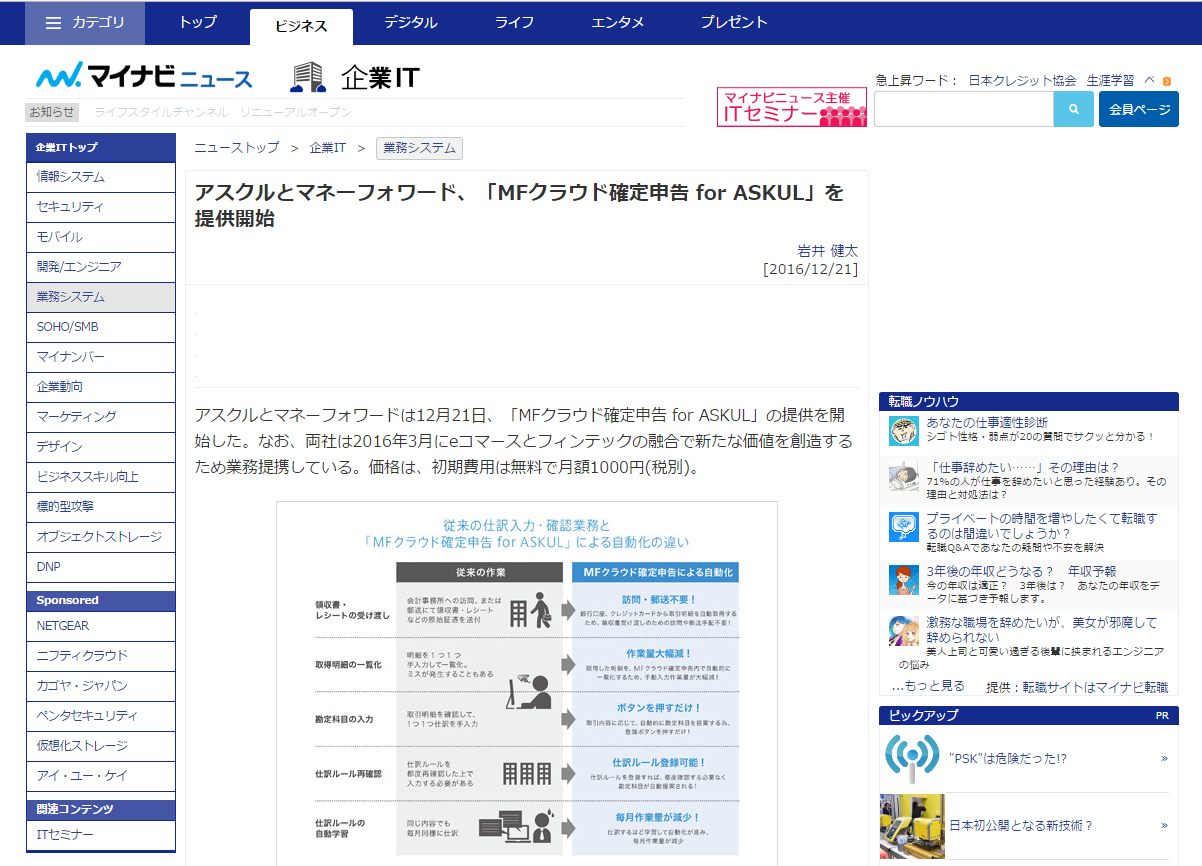Click the thumbnail icon for あなたの仕事適性診断

coord(904,431)
